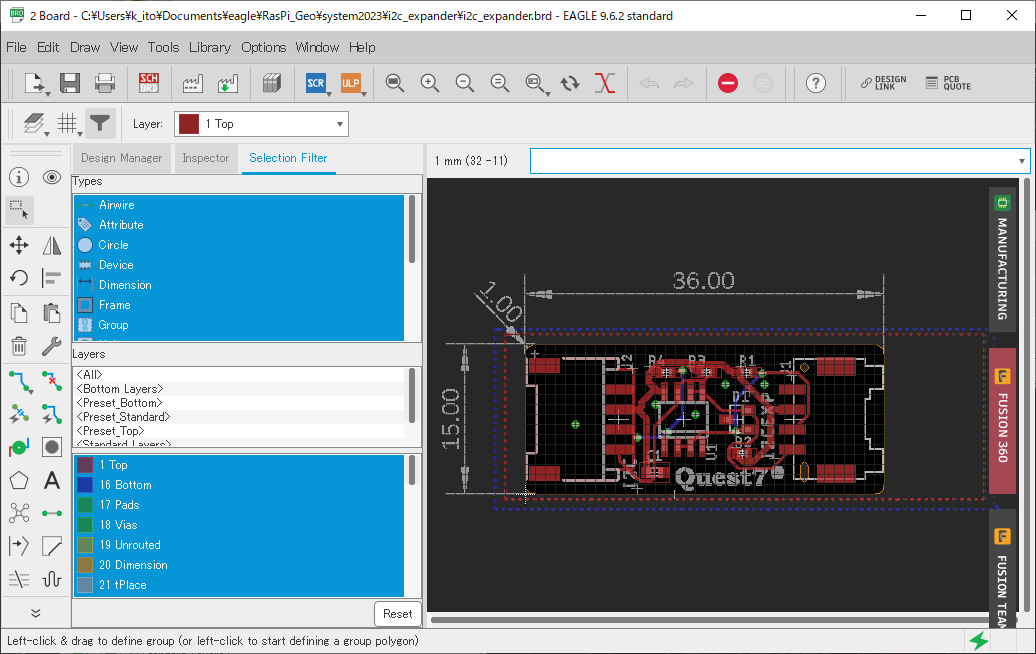Open the File menu
Viewport: 1036px width, 654px height.
tap(17, 48)
